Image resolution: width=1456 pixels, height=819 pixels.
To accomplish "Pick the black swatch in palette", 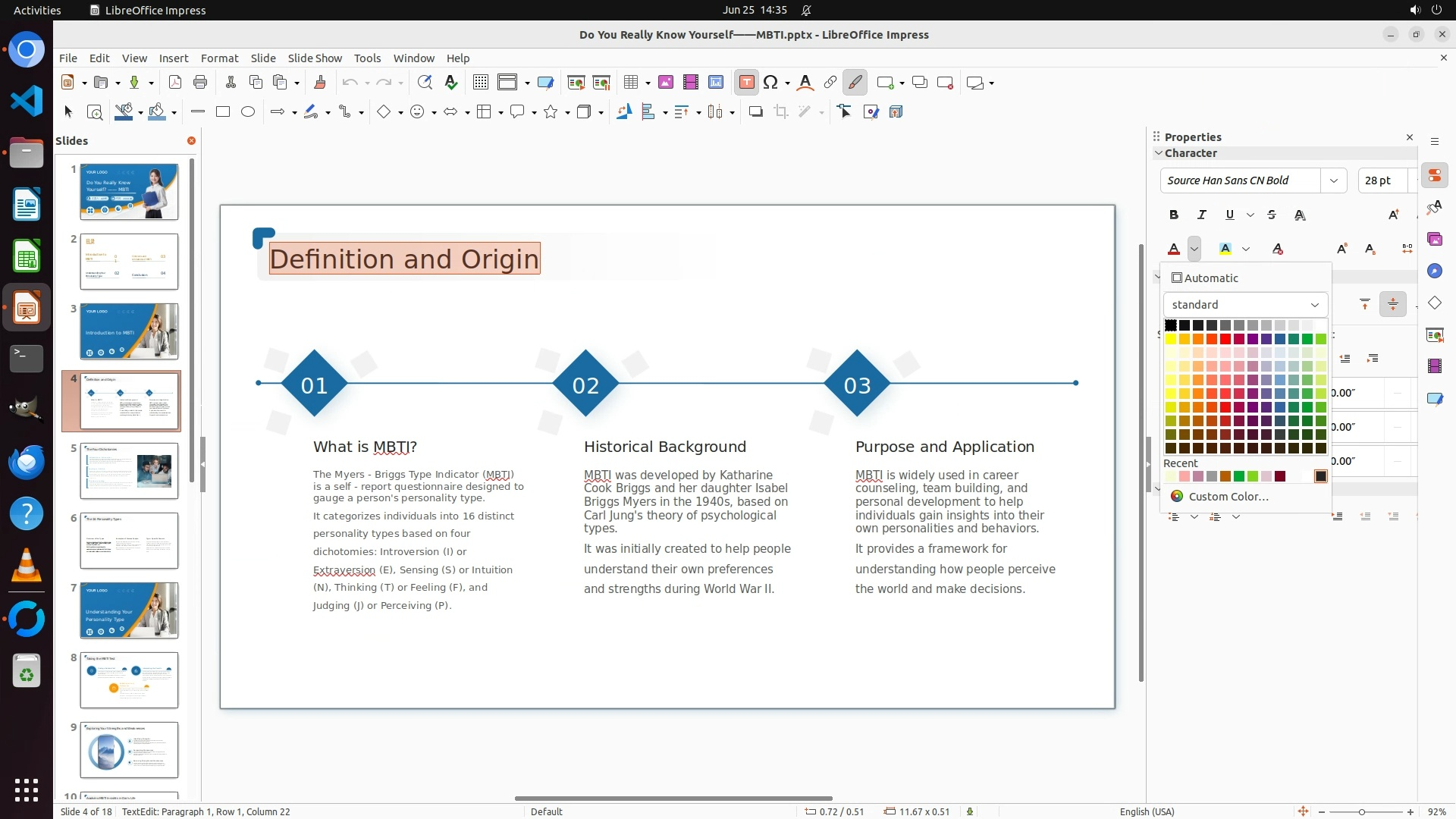I will point(1171,325).
